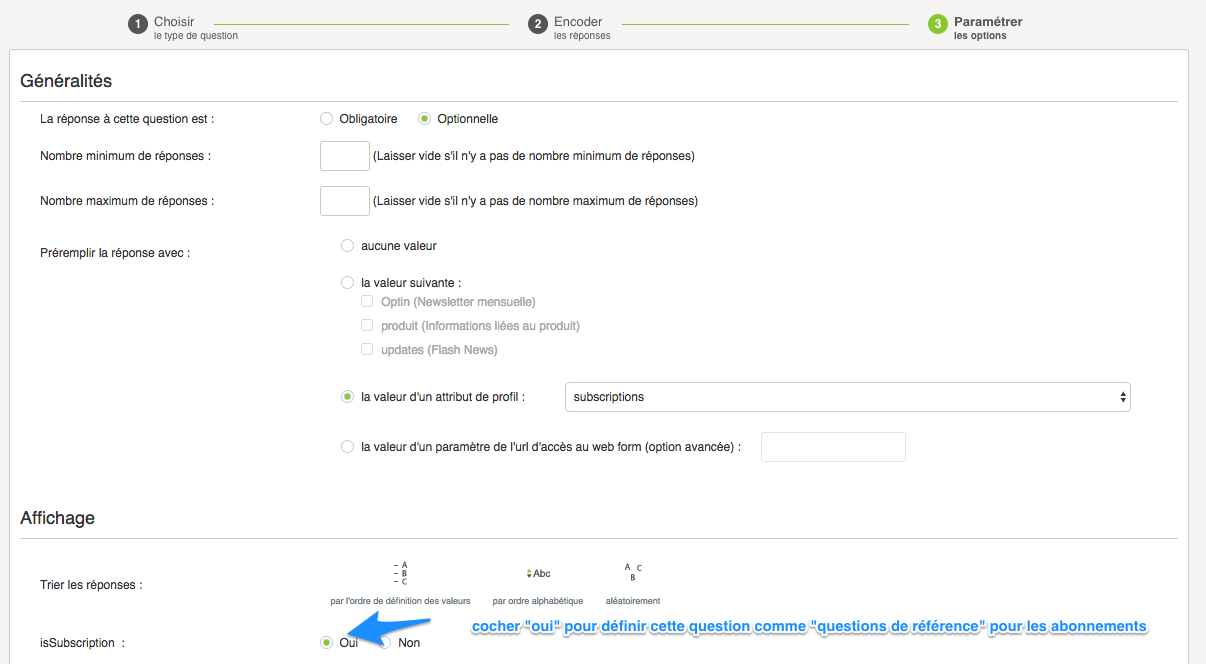
Task: Go to step 1 Choisir circle
Action: coord(138,24)
